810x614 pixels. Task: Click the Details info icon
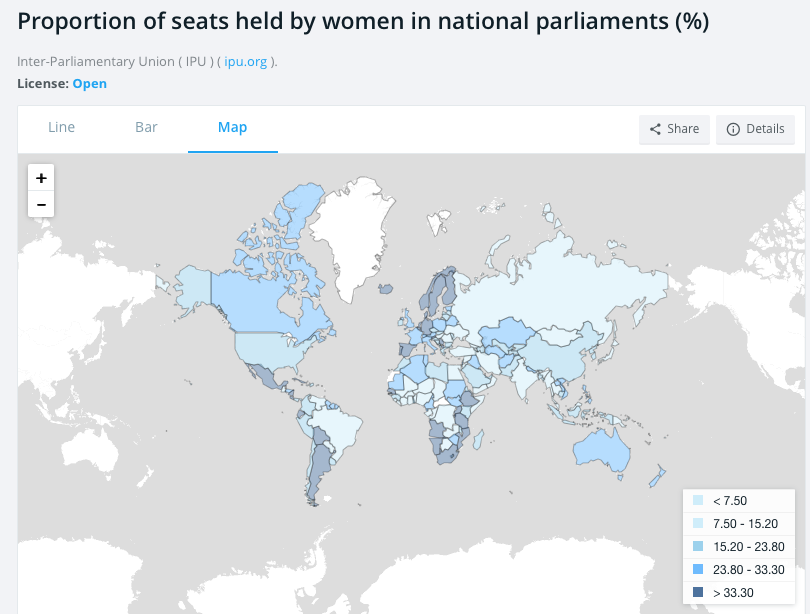733,129
